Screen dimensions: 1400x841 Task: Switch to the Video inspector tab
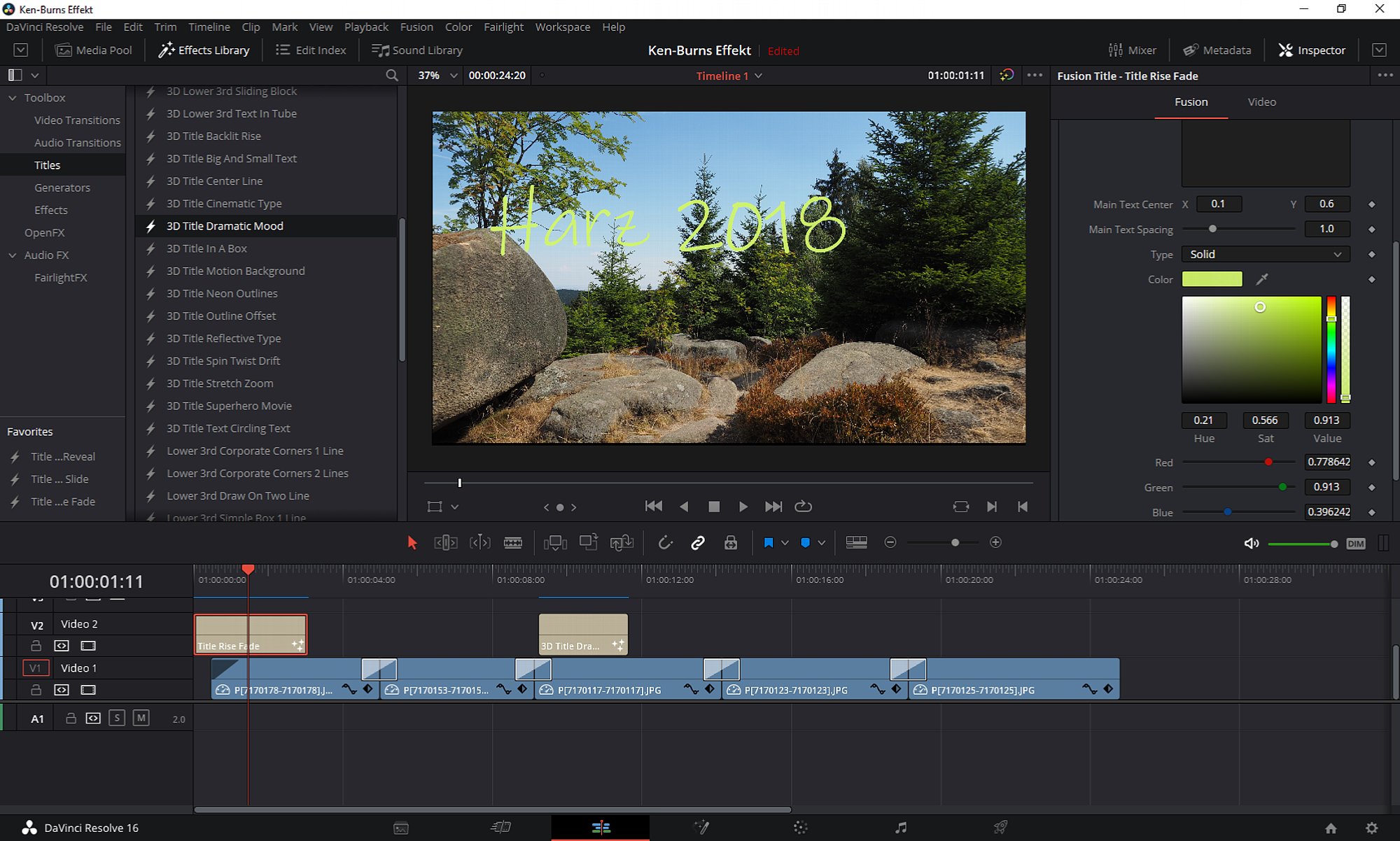click(x=1261, y=102)
